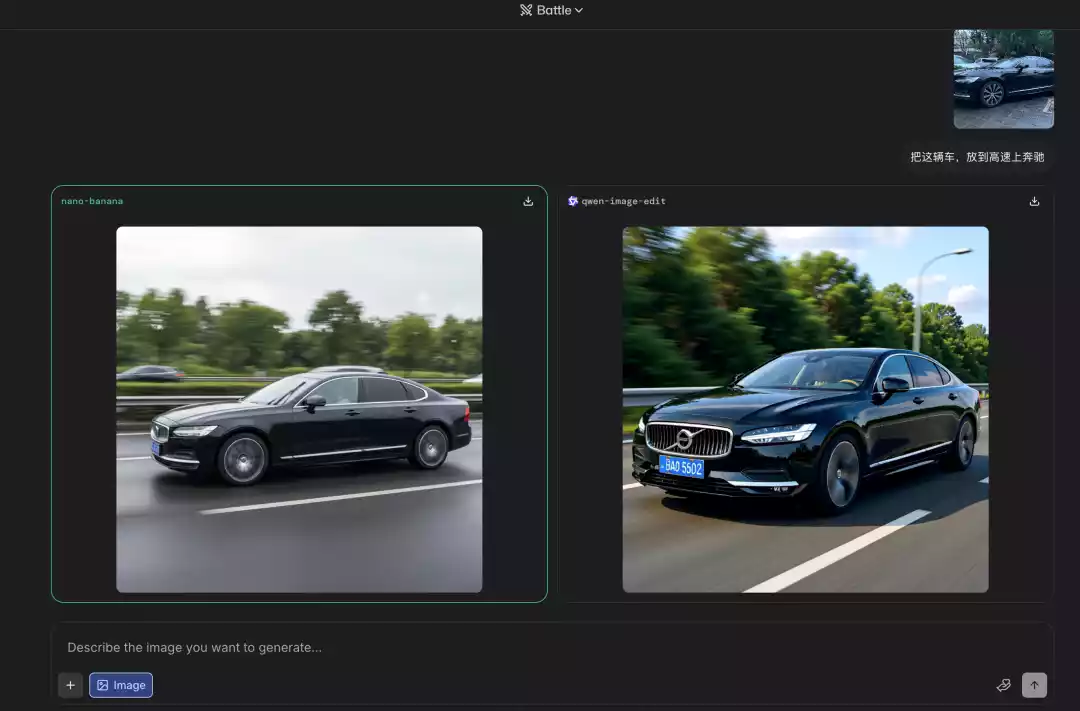Image resolution: width=1080 pixels, height=711 pixels.
Task: Open the uploaded car photo thumbnail
Action: coord(1003,79)
